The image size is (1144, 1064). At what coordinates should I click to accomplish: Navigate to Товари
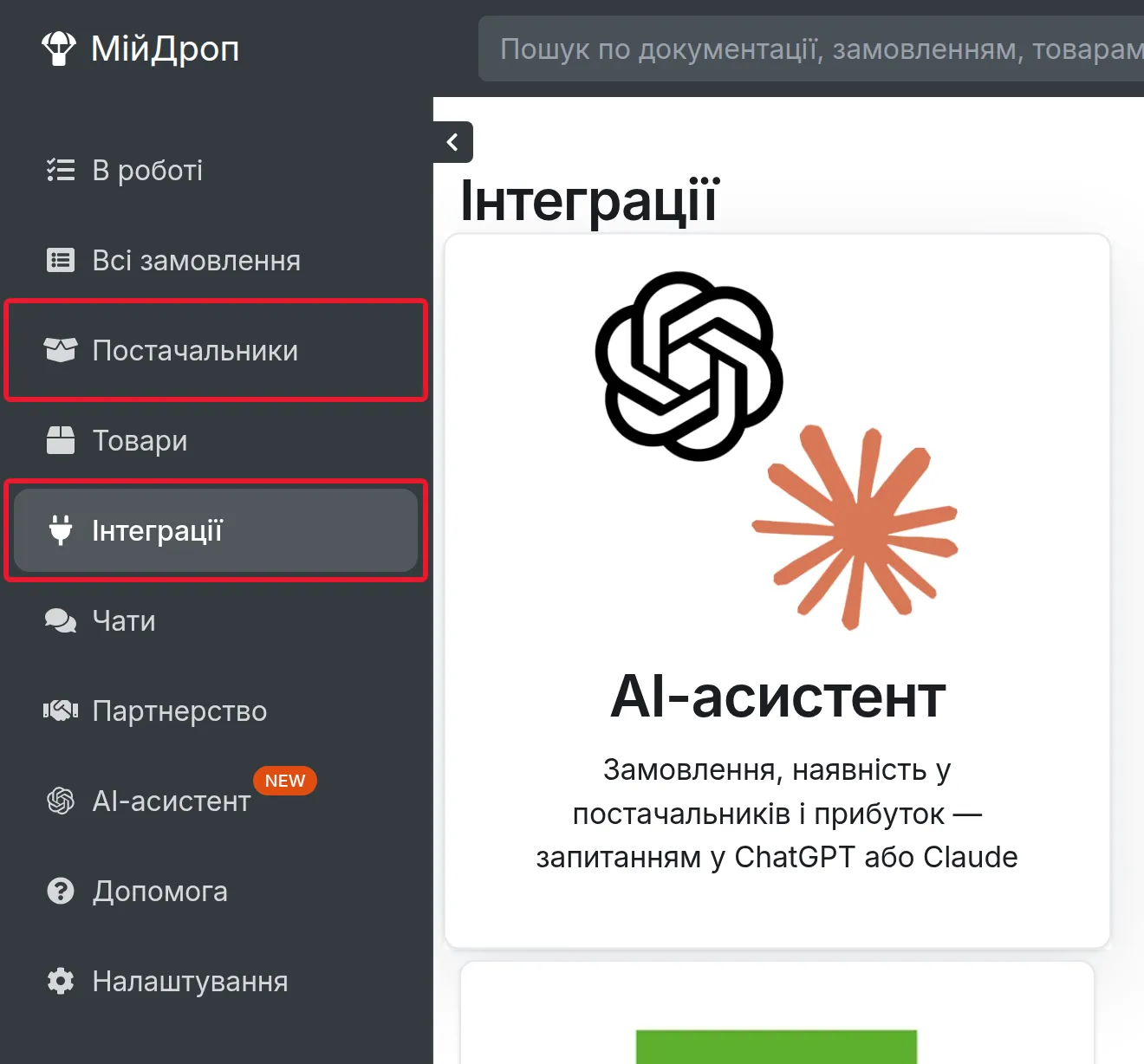coord(216,440)
